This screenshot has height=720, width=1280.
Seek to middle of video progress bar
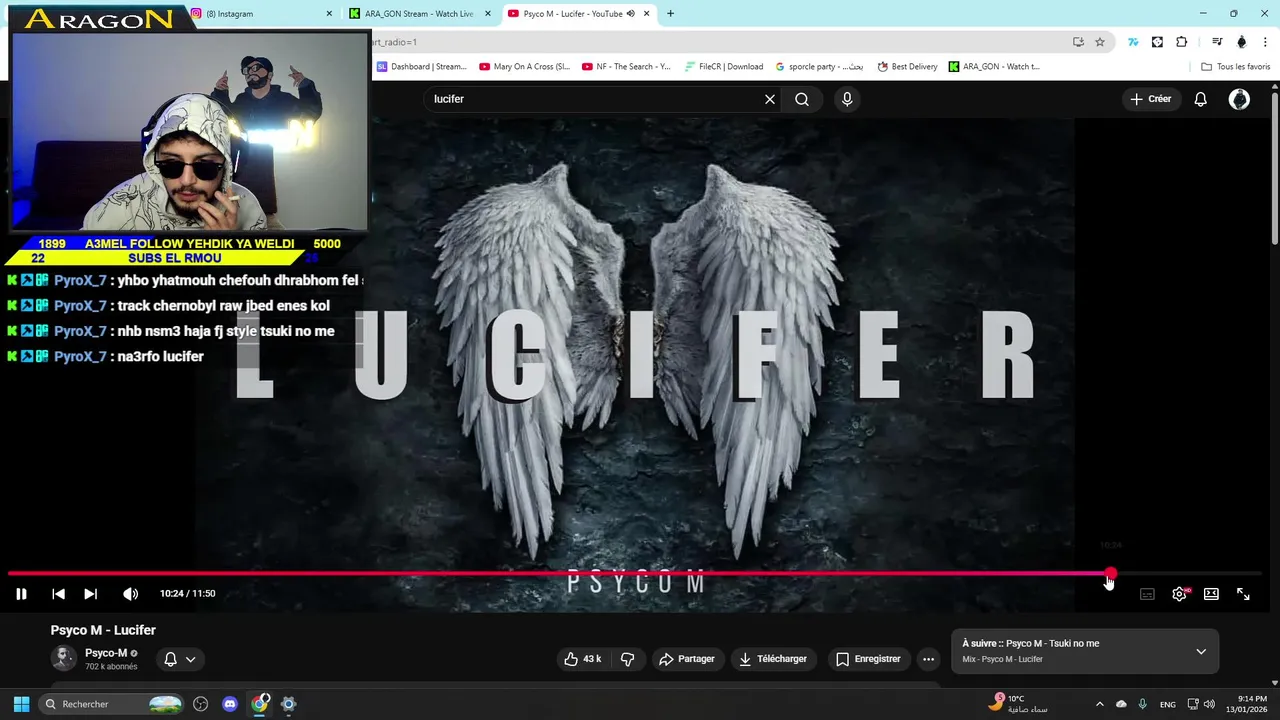635,574
